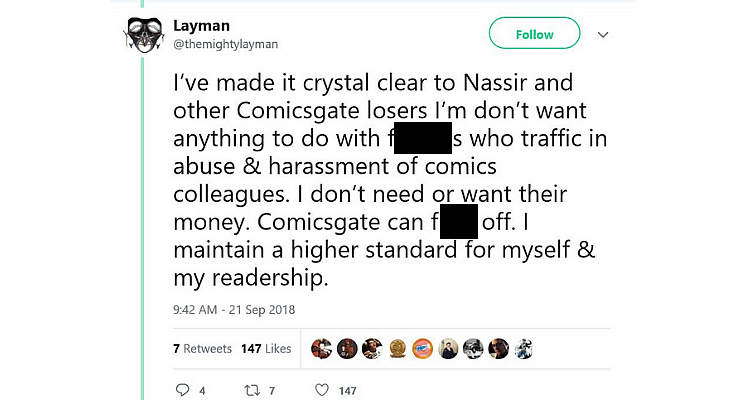The image size is (750, 400).
Task: Click the reply speech bubble icon
Action: [183, 389]
